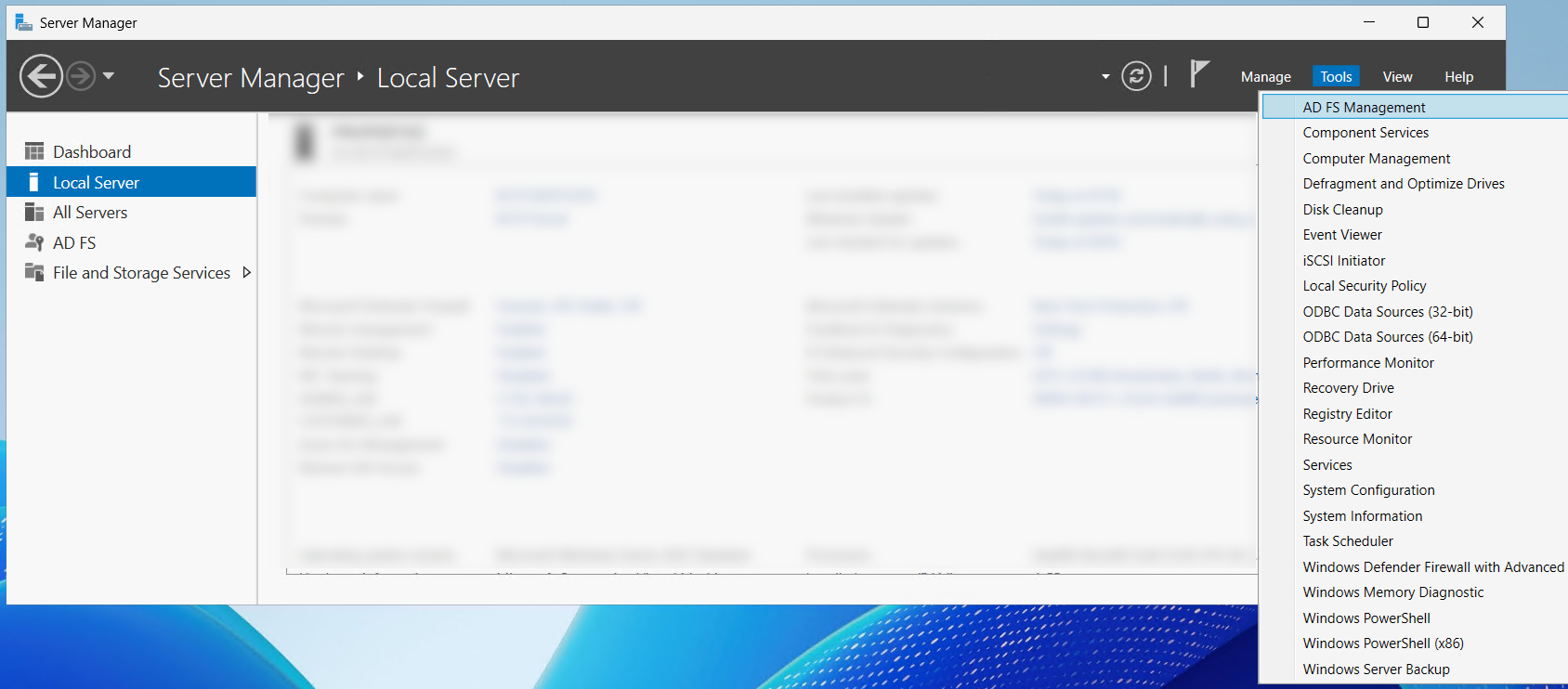This screenshot has width=1568, height=689.
Task: Expand File and Storage Services submenu arrow
Action: (x=247, y=272)
